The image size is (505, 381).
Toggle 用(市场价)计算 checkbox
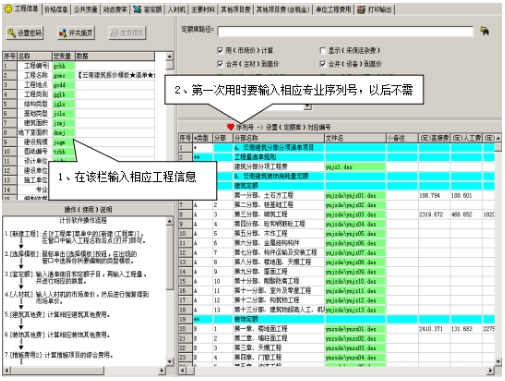point(220,50)
